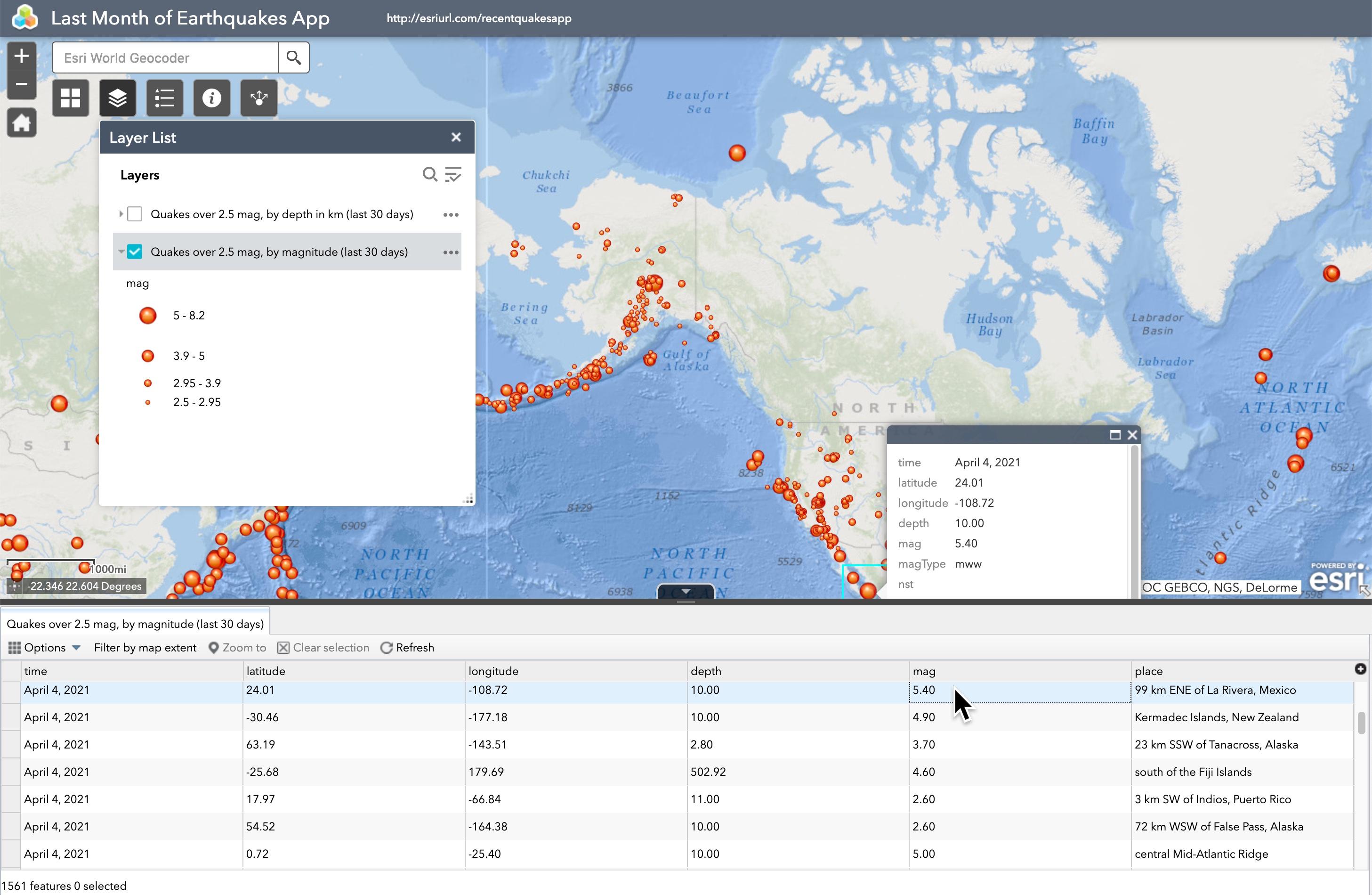Screen dimensions: 1372x895
Task: Click the Esri World Geocoder search field
Action: 165,57
